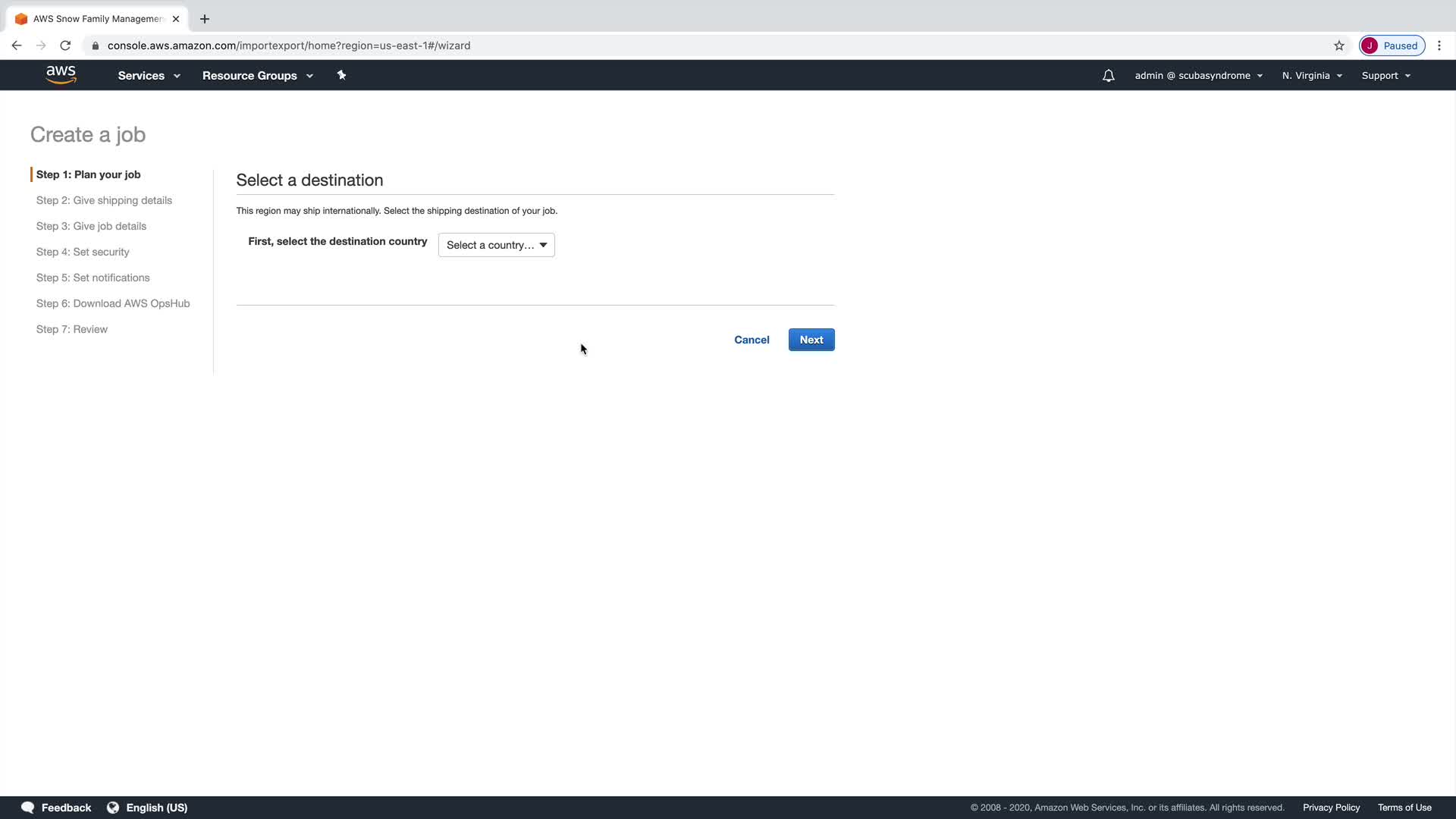Click the browser reload icon
This screenshot has height=819, width=1456.
pyautogui.click(x=65, y=45)
